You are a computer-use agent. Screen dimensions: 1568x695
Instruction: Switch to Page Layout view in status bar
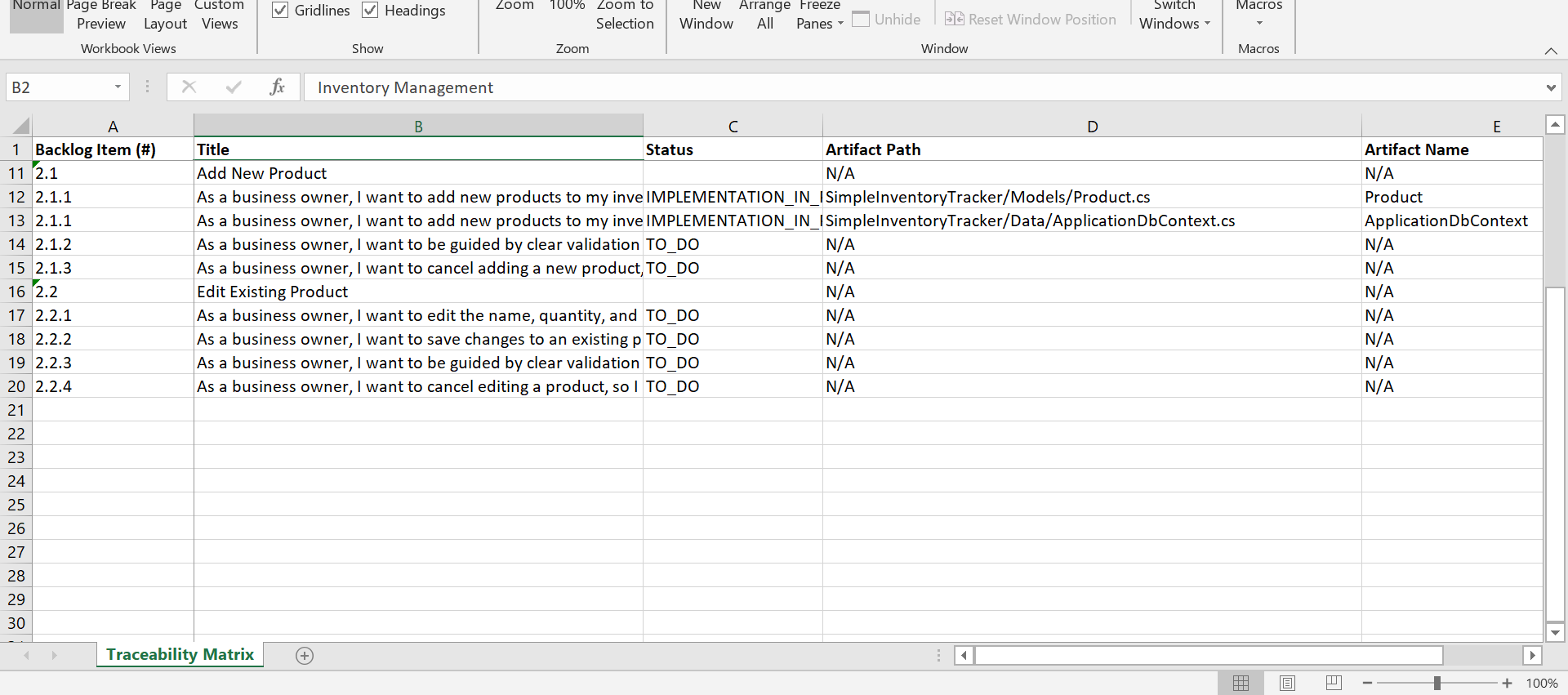[x=1287, y=683]
